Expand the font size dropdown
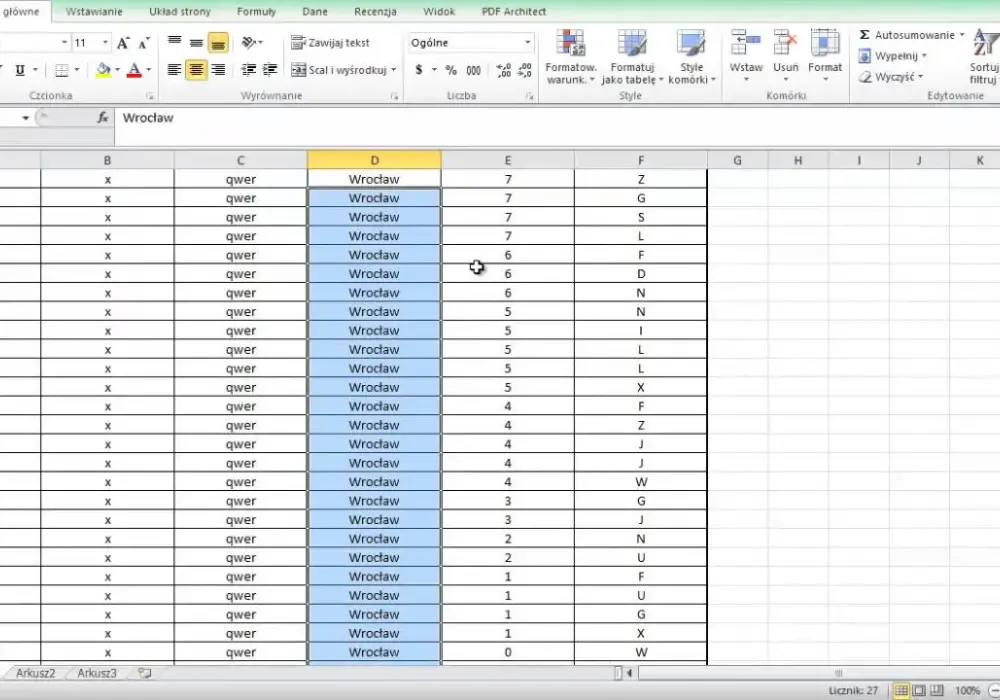The height and width of the screenshot is (700, 1000). (105, 43)
